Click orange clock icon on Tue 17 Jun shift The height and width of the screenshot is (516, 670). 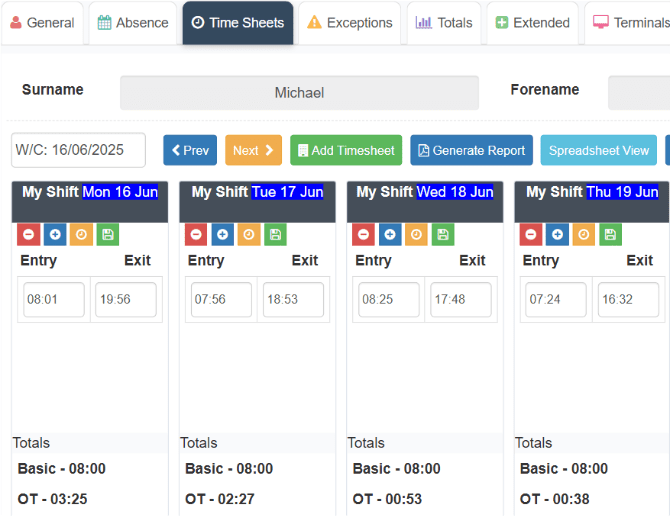[248, 235]
